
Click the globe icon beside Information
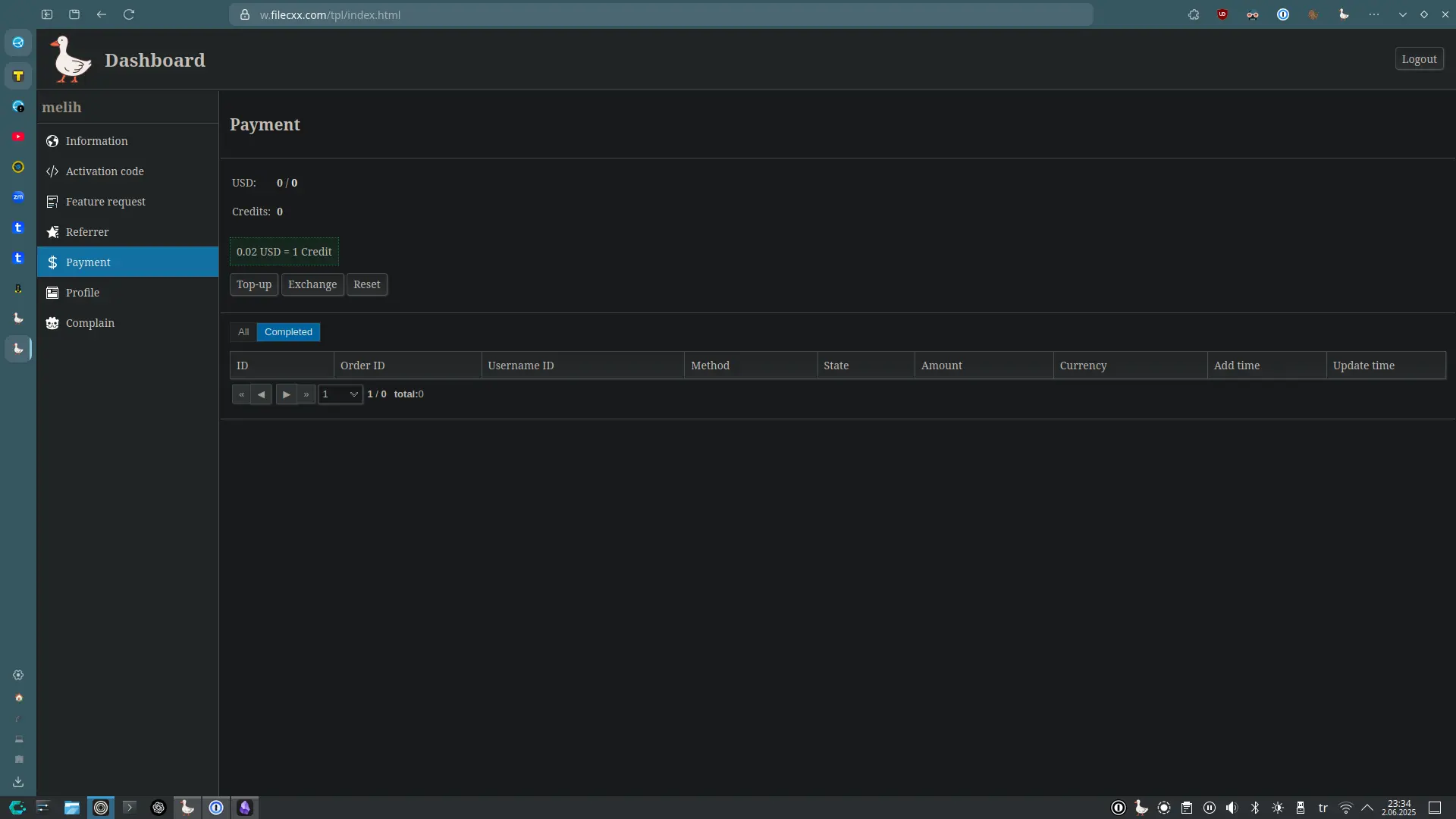(52, 141)
